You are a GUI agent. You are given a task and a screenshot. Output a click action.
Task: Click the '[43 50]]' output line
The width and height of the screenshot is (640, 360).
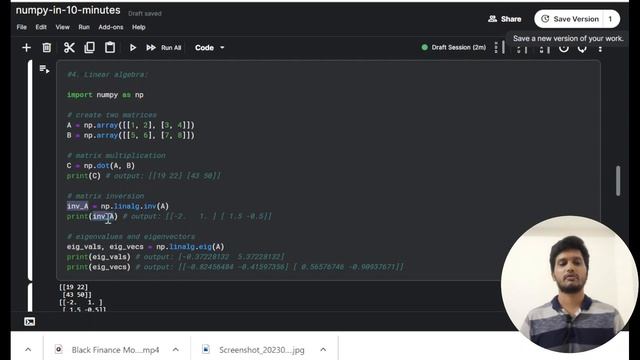77,295
